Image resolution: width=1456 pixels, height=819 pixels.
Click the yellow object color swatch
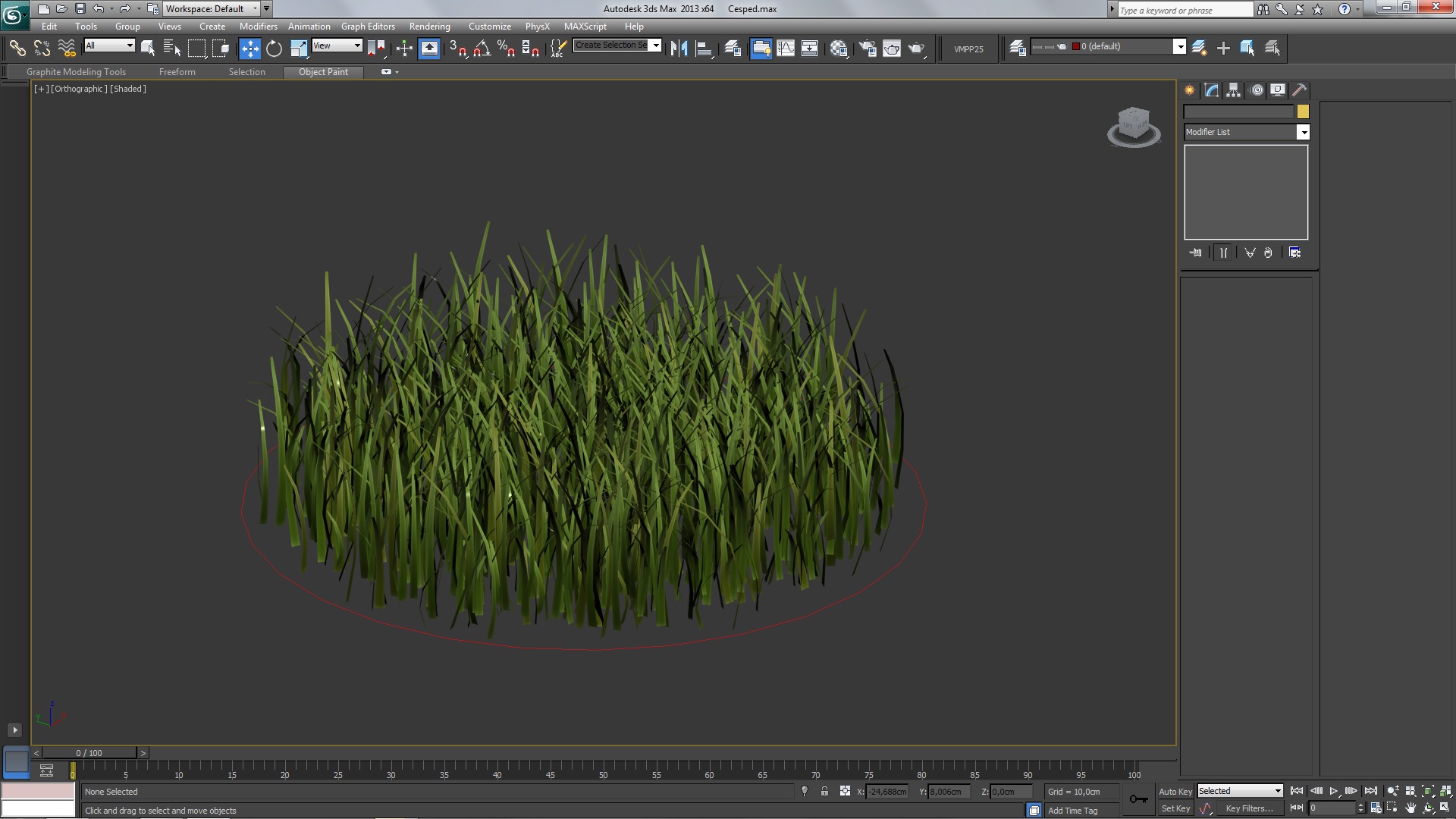tap(1303, 111)
